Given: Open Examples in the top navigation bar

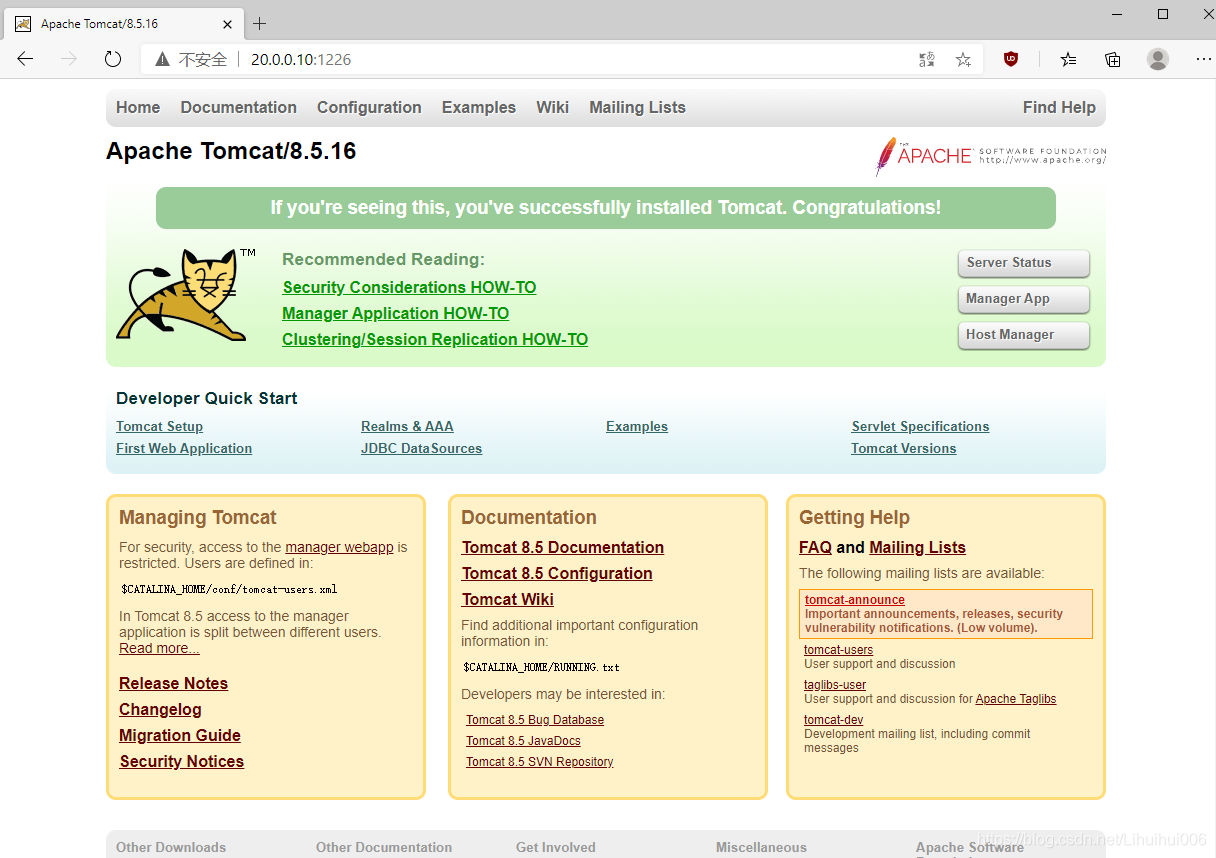Looking at the screenshot, I should pos(479,107).
